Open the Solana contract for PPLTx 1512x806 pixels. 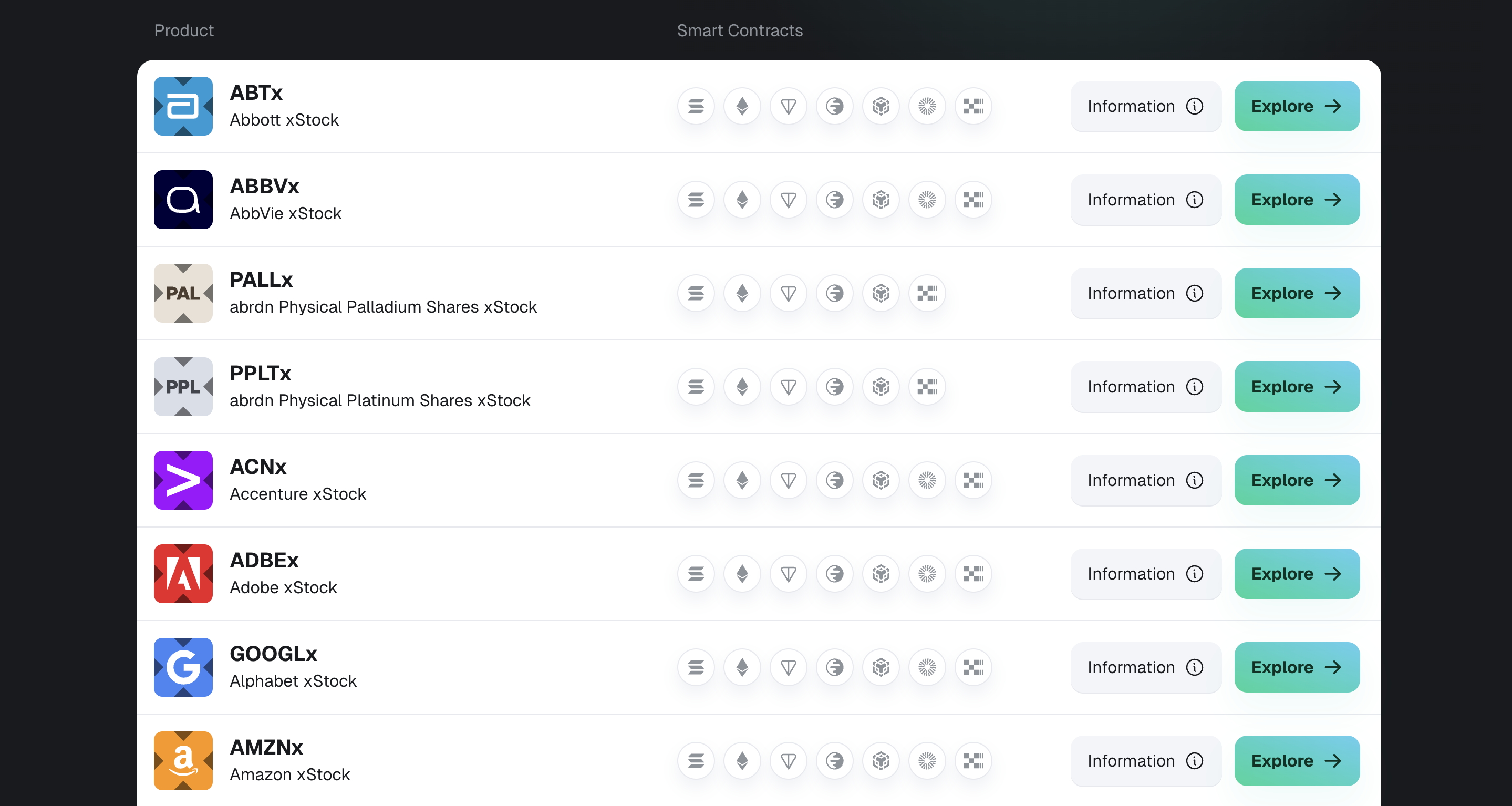tap(696, 387)
